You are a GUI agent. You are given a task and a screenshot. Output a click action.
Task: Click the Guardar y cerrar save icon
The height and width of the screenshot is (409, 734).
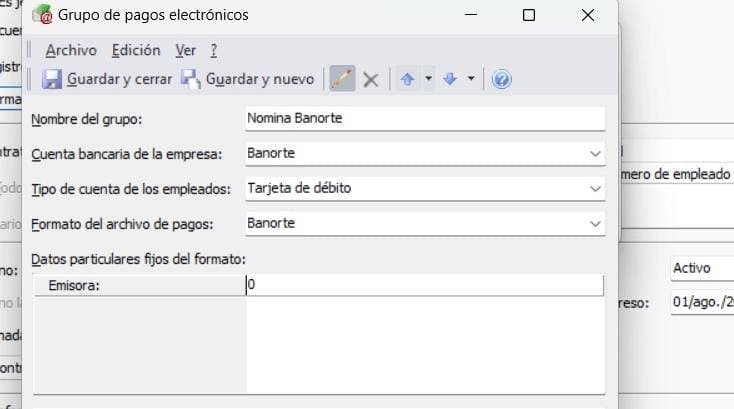coord(53,79)
